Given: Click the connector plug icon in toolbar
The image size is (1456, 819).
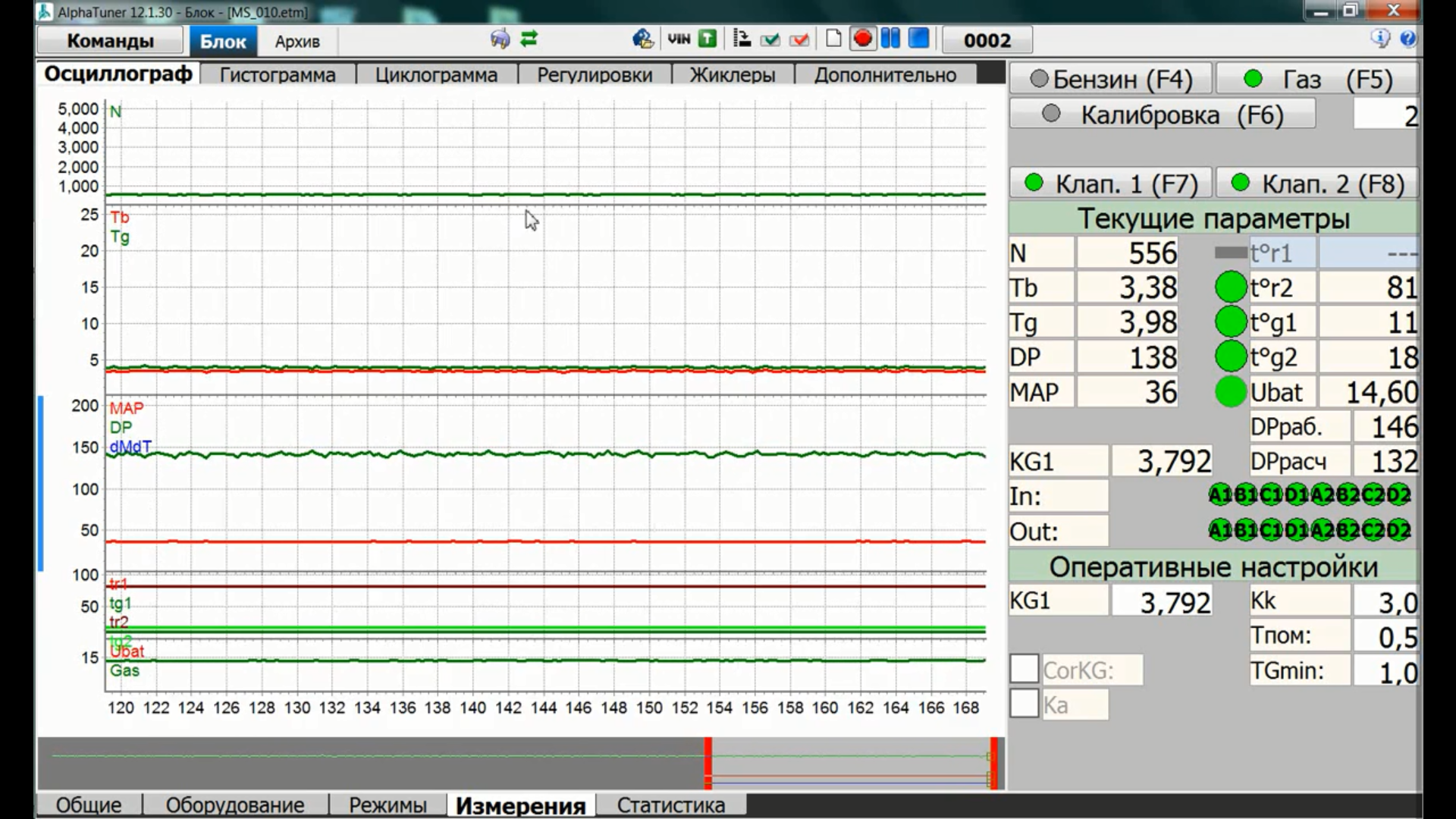Looking at the screenshot, I should click(x=500, y=39).
